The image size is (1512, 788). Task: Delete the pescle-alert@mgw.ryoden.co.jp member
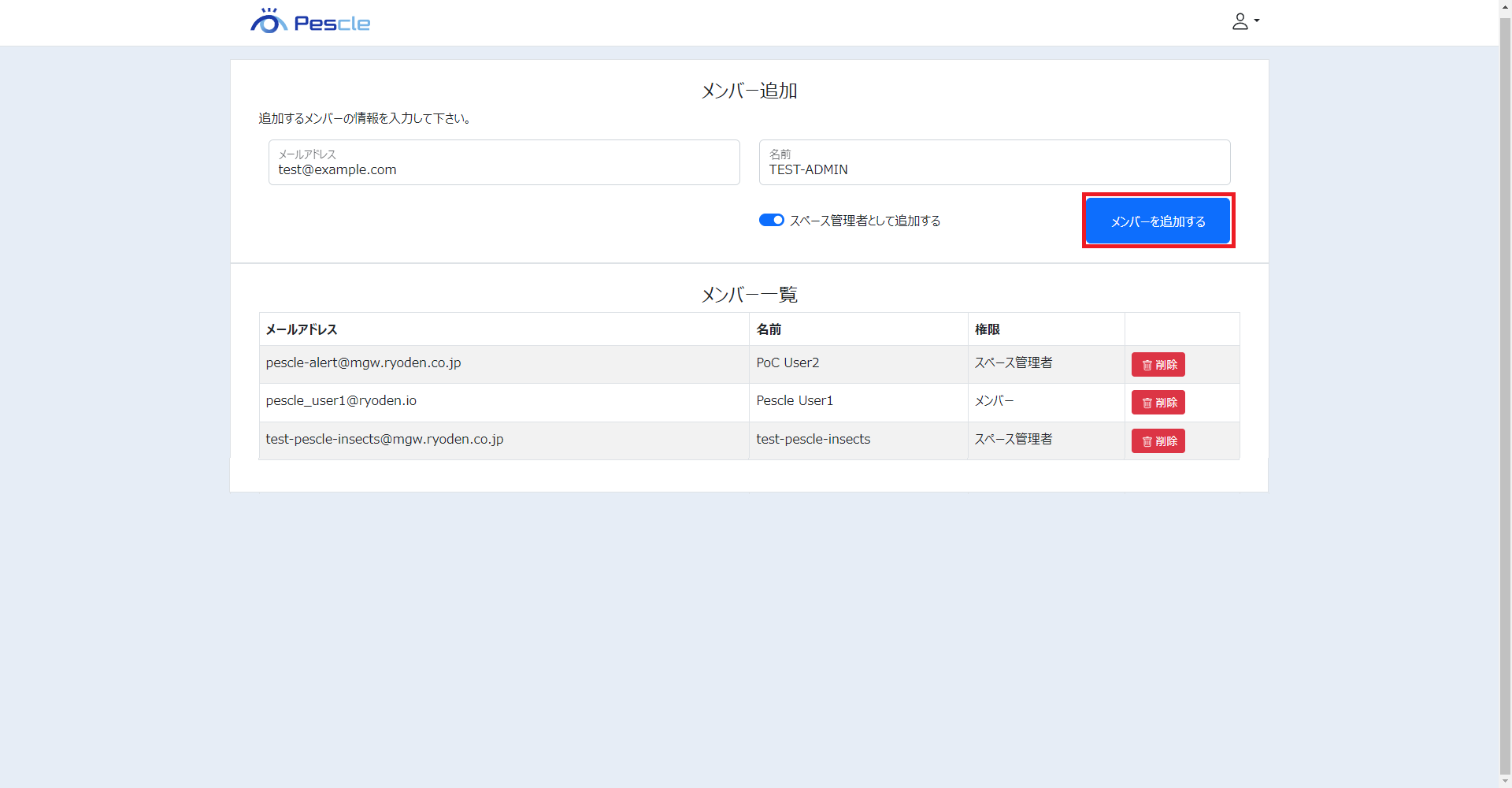coord(1158,365)
